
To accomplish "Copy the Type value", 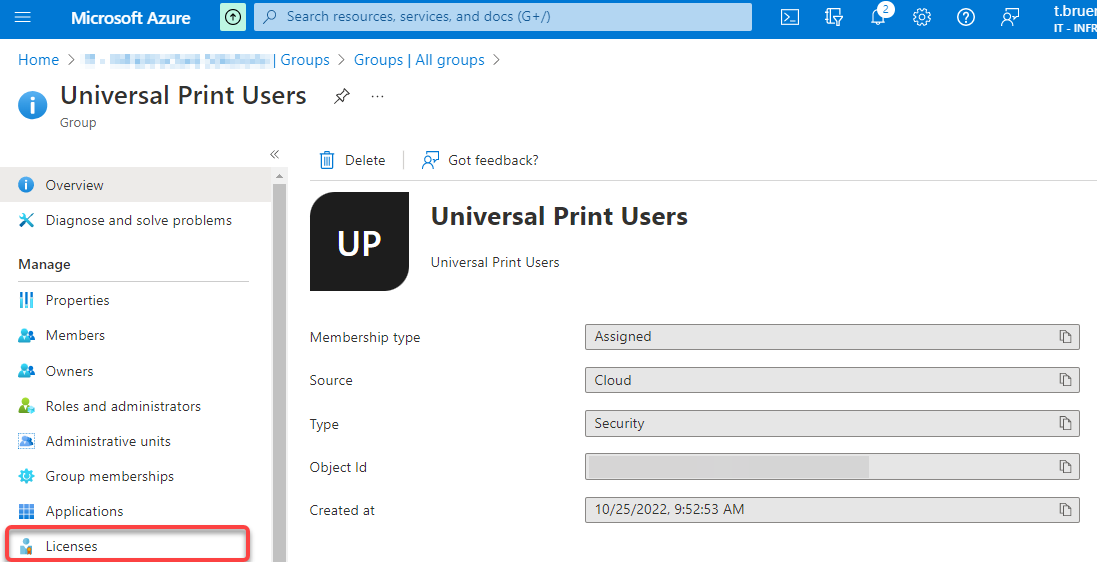I will point(1066,423).
